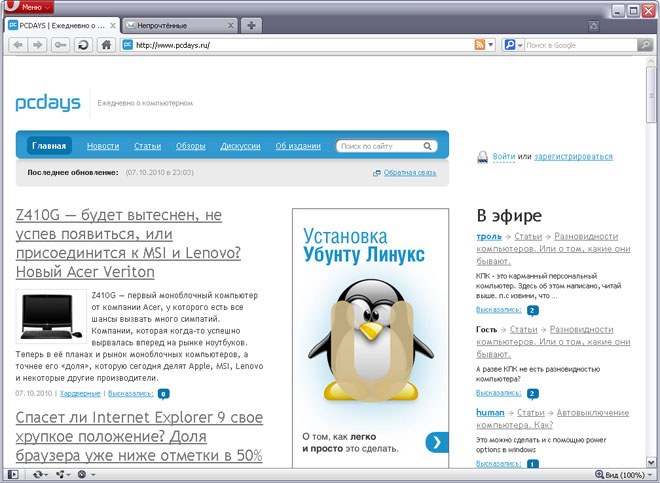This screenshot has height=483, width=660.
Task: Open the search engine selector dropdown
Action: 514,45
